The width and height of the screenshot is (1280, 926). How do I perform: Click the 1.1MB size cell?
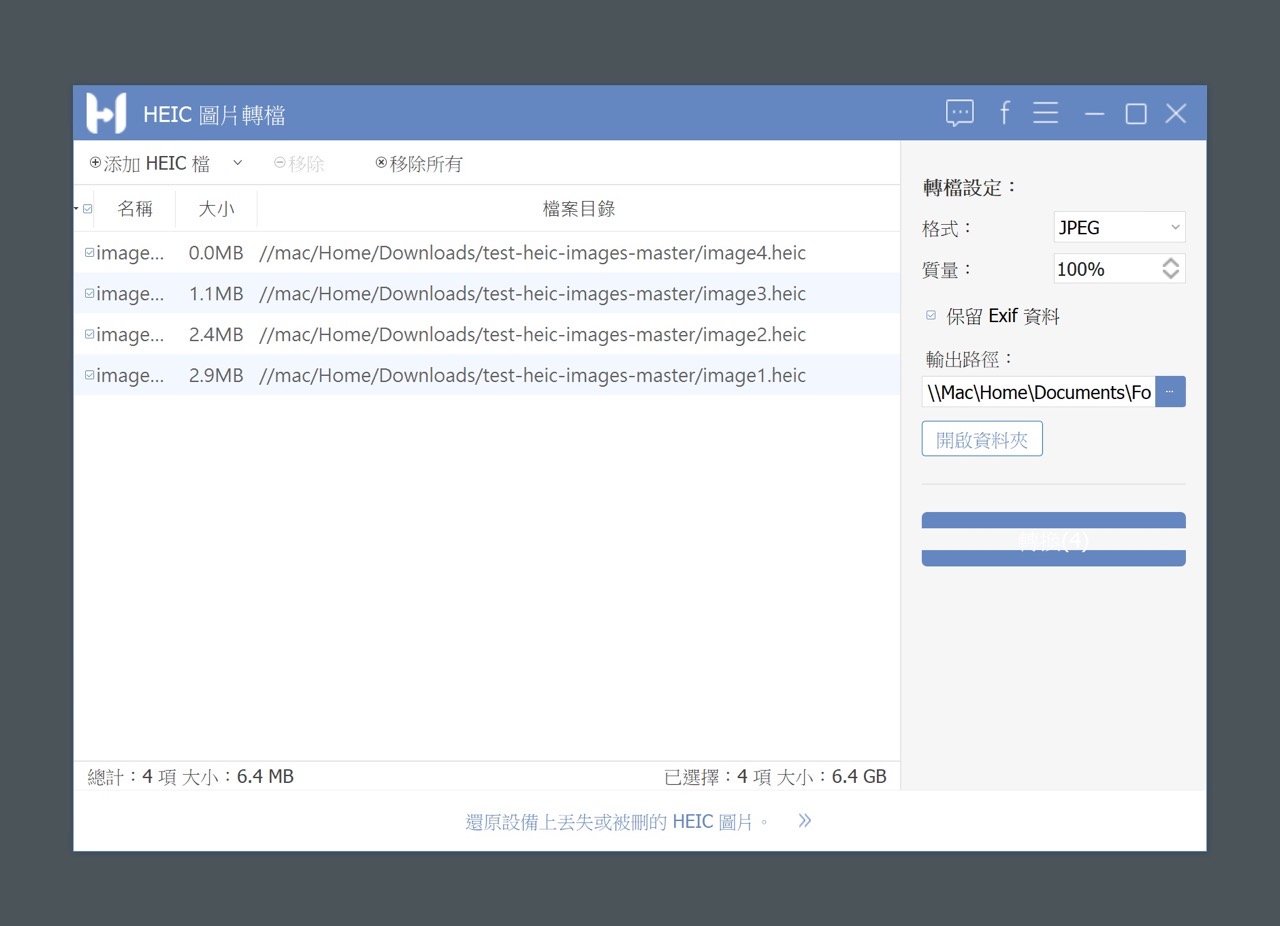click(x=216, y=294)
